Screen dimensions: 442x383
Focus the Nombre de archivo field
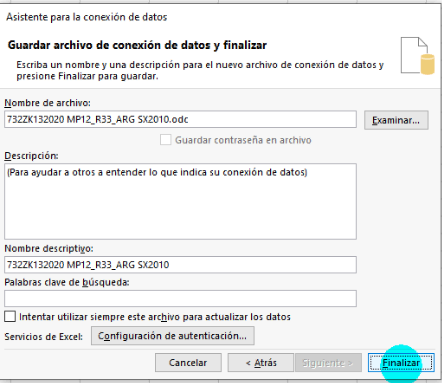[x=180, y=119]
